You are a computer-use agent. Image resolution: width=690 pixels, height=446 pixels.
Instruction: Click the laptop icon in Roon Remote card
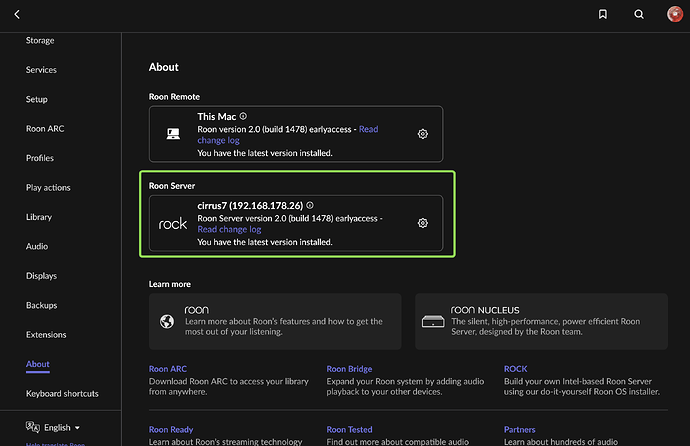173,134
